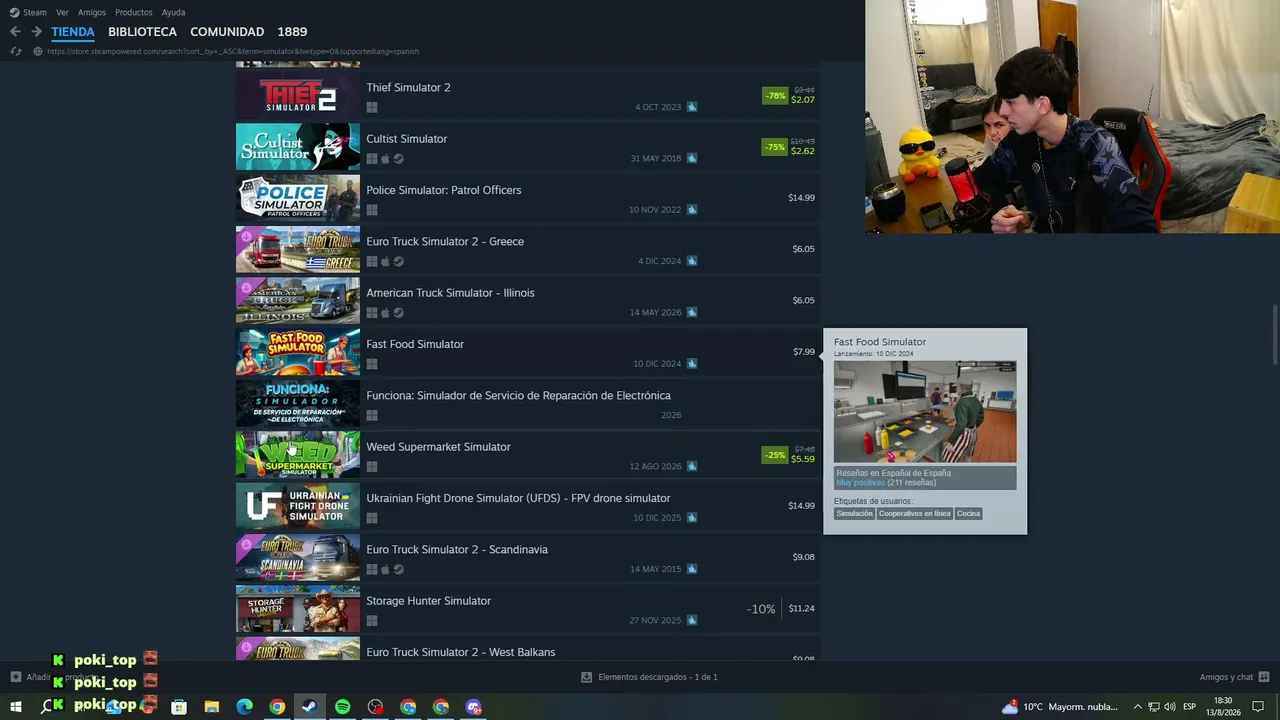Open the Steam menu
The height and width of the screenshot is (720, 1280).
pyautogui.click(x=28, y=12)
